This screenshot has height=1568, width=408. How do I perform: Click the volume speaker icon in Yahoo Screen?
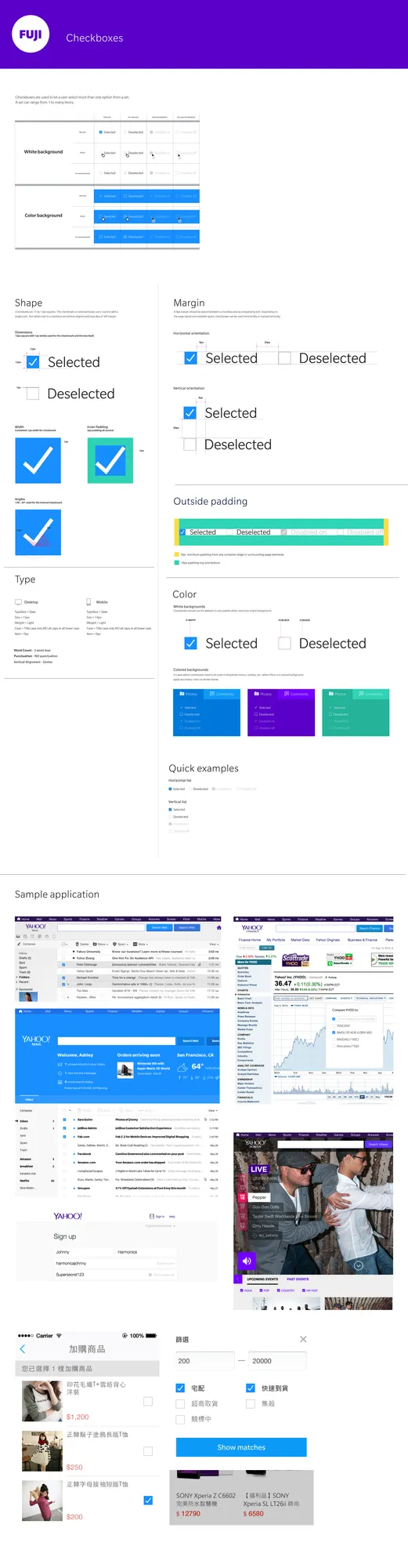coord(247,1261)
